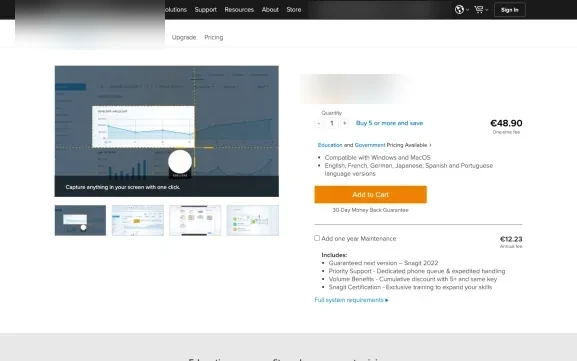Click 'Capture anything in your screen' caption
The width and height of the screenshot is (577, 361).
[x=123, y=187]
